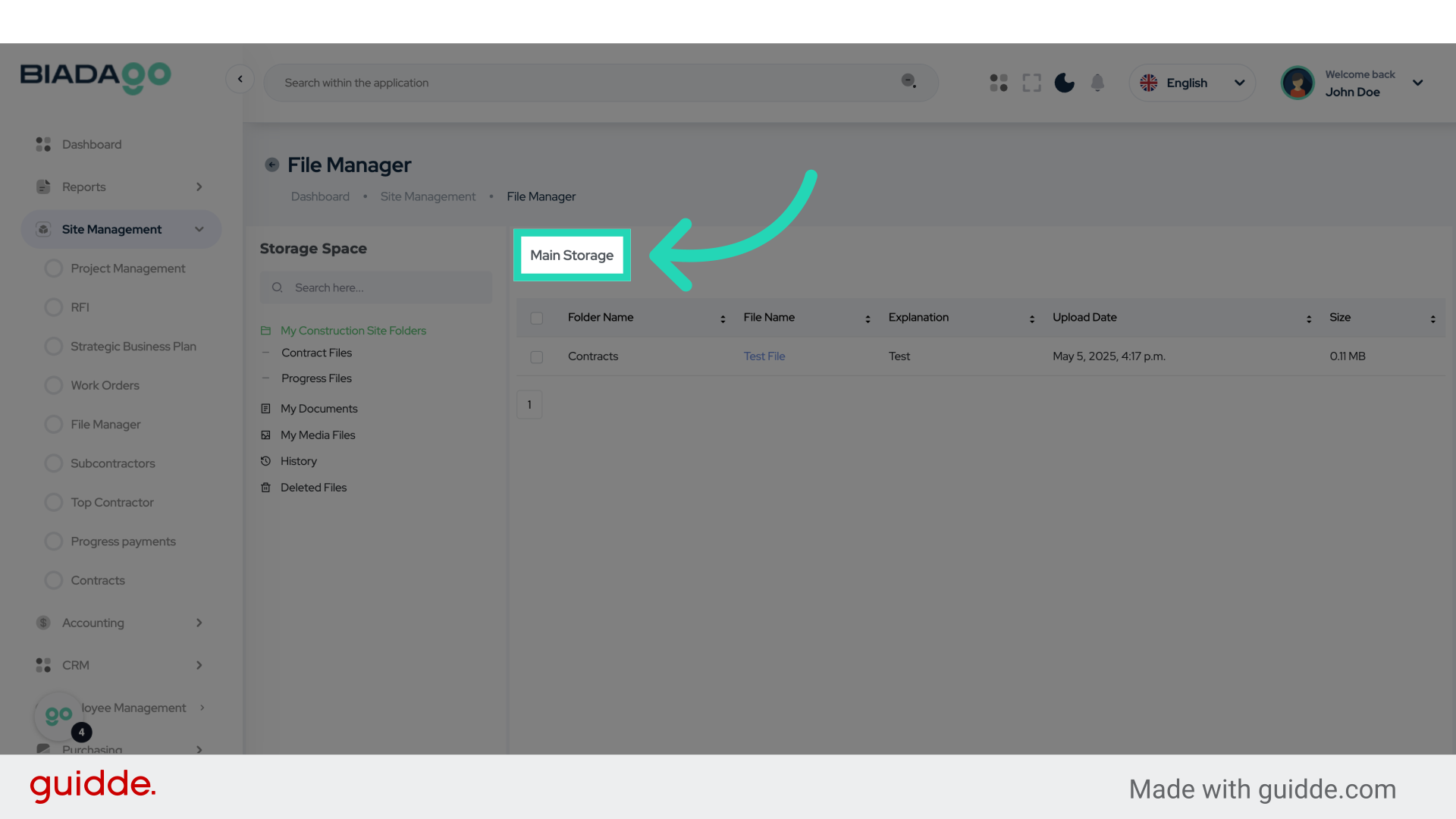Click the Search here field in Storage Space
Viewport: 1456px width, 819px height.
click(375, 287)
